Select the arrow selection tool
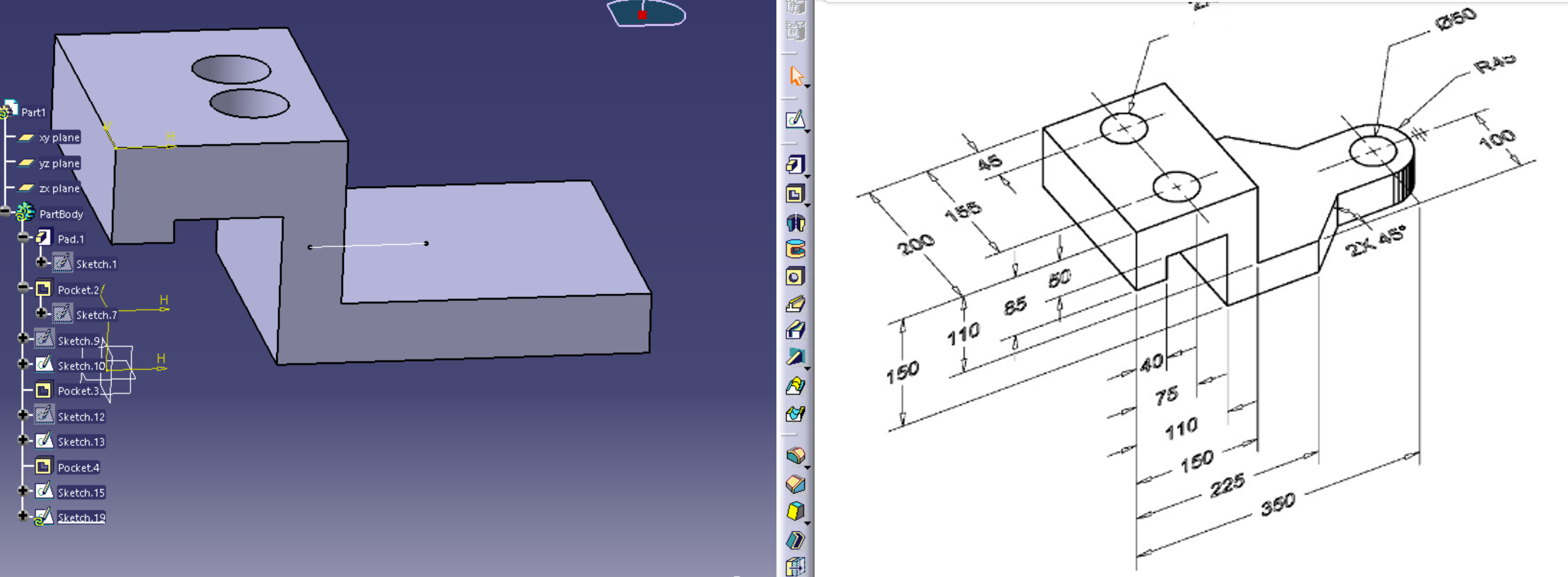This screenshot has width=1568, height=577. point(796,75)
